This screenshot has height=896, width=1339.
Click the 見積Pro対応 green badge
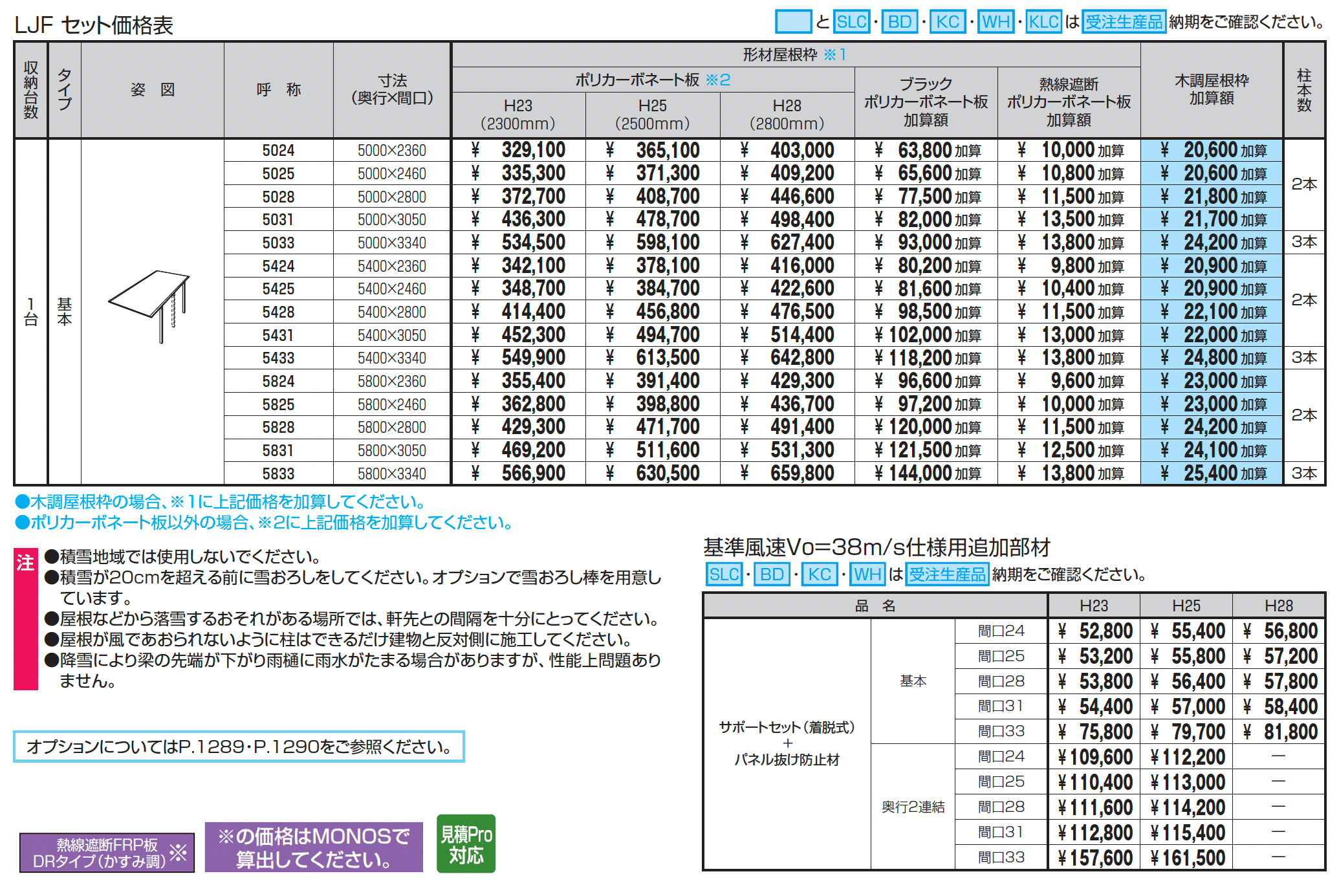pyautogui.click(x=466, y=844)
